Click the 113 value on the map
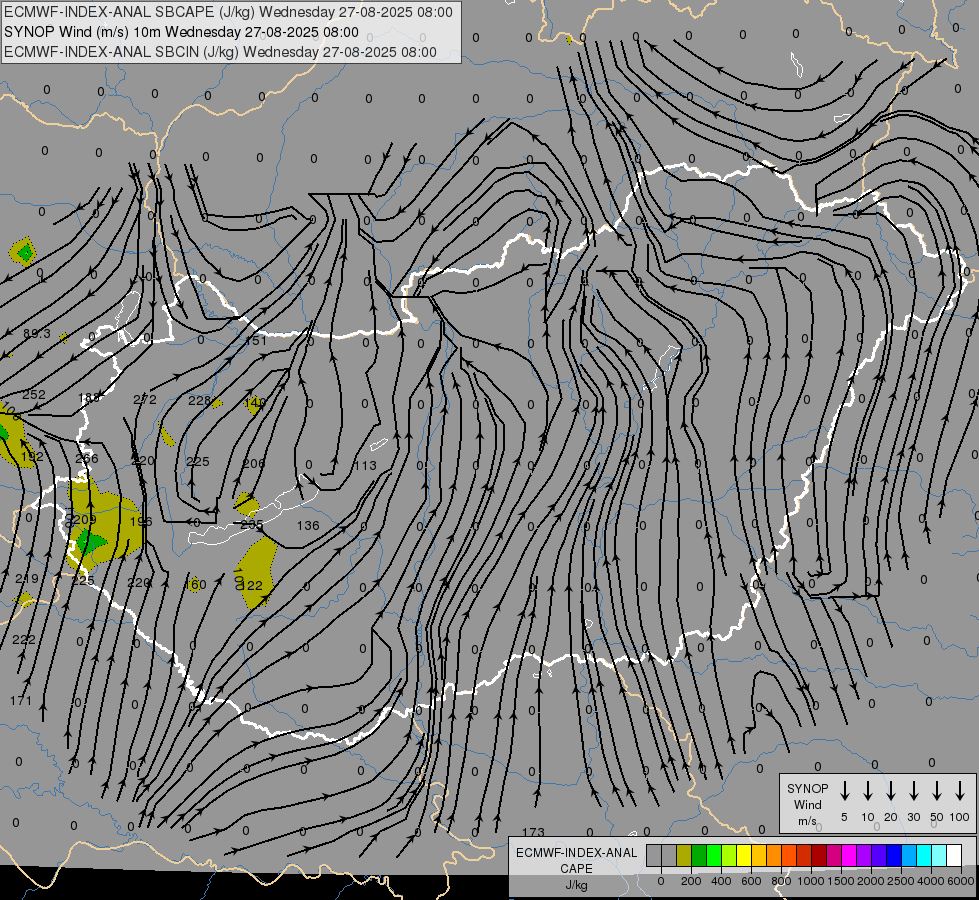This screenshot has width=979, height=900. [x=365, y=465]
